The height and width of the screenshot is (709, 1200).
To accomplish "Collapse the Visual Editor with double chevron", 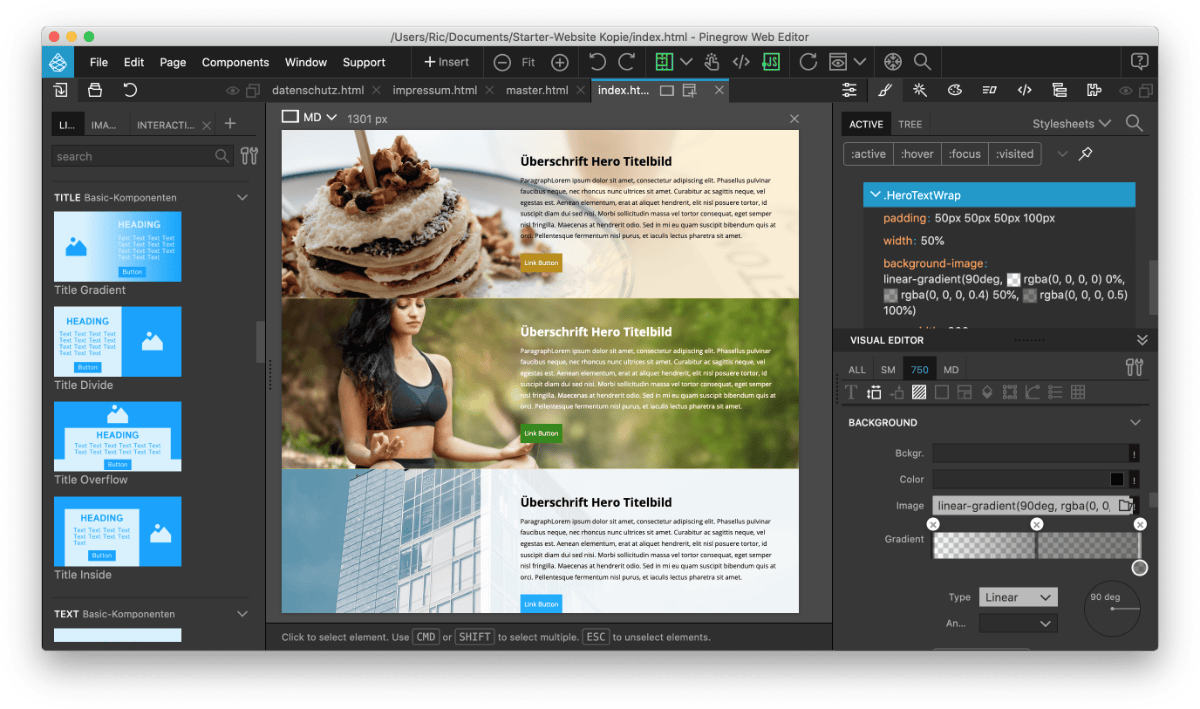I will 1142,340.
